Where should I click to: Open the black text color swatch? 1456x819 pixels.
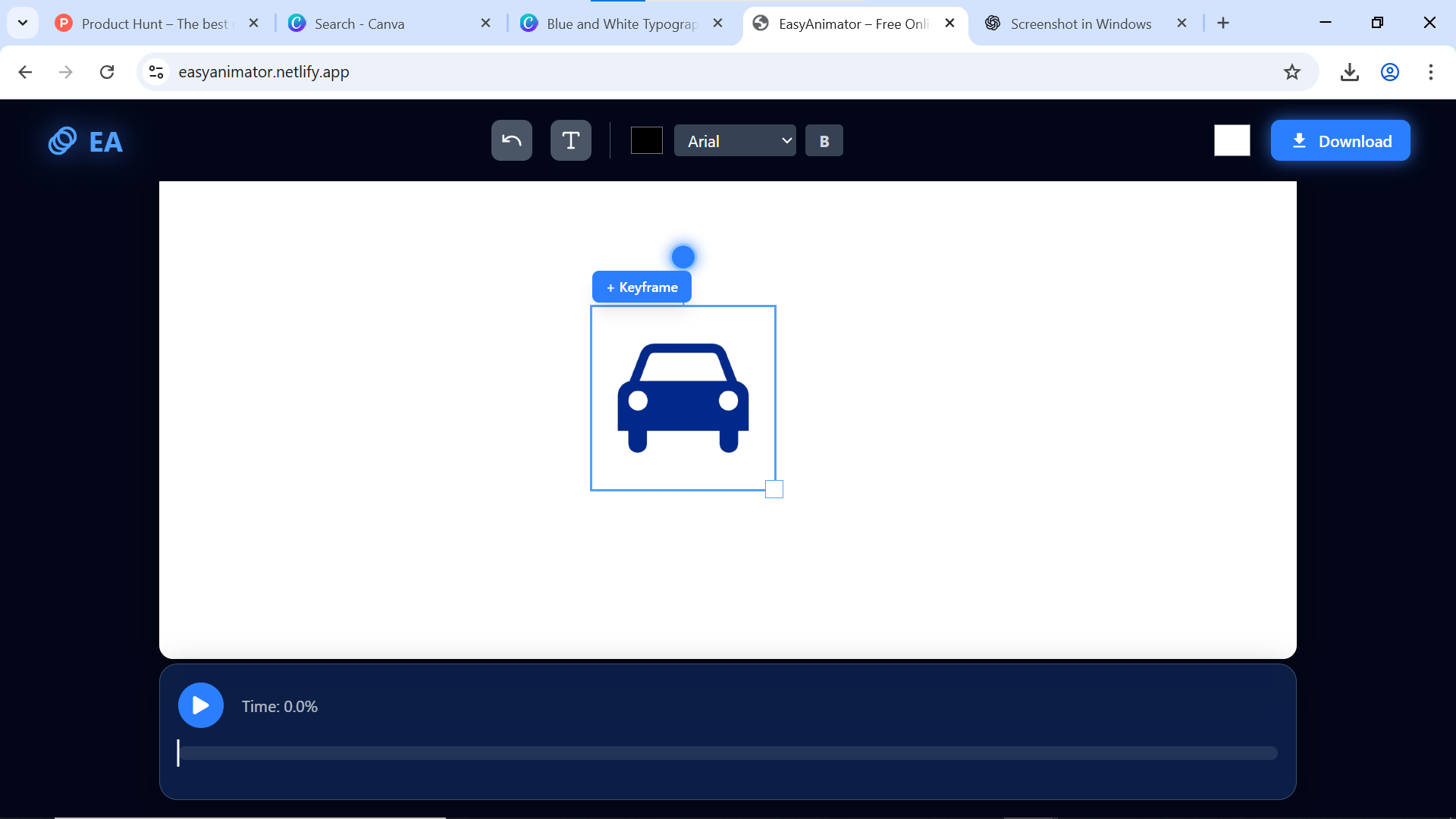click(647, 140)
